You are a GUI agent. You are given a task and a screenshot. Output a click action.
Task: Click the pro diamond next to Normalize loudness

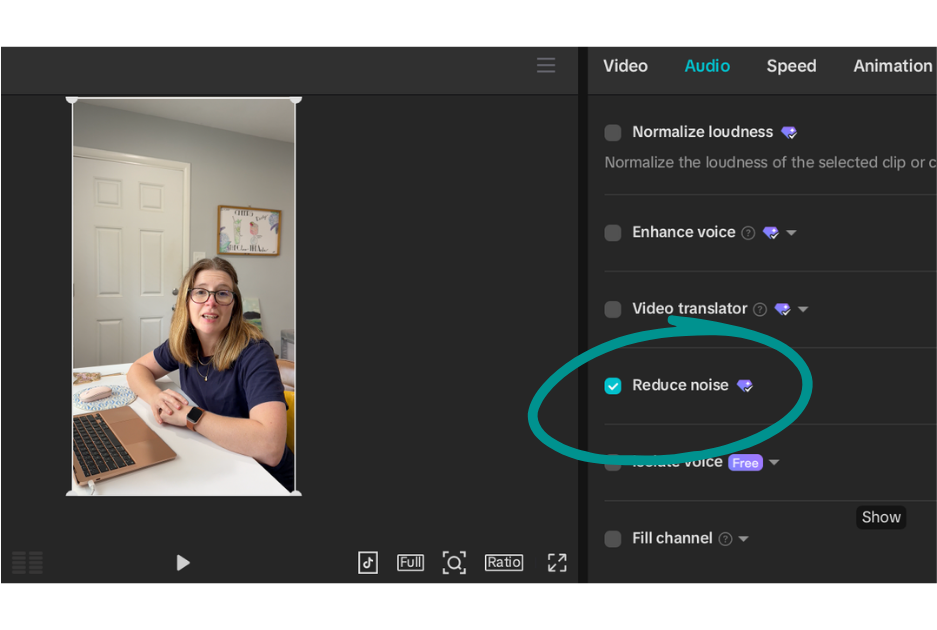point(789,133)
